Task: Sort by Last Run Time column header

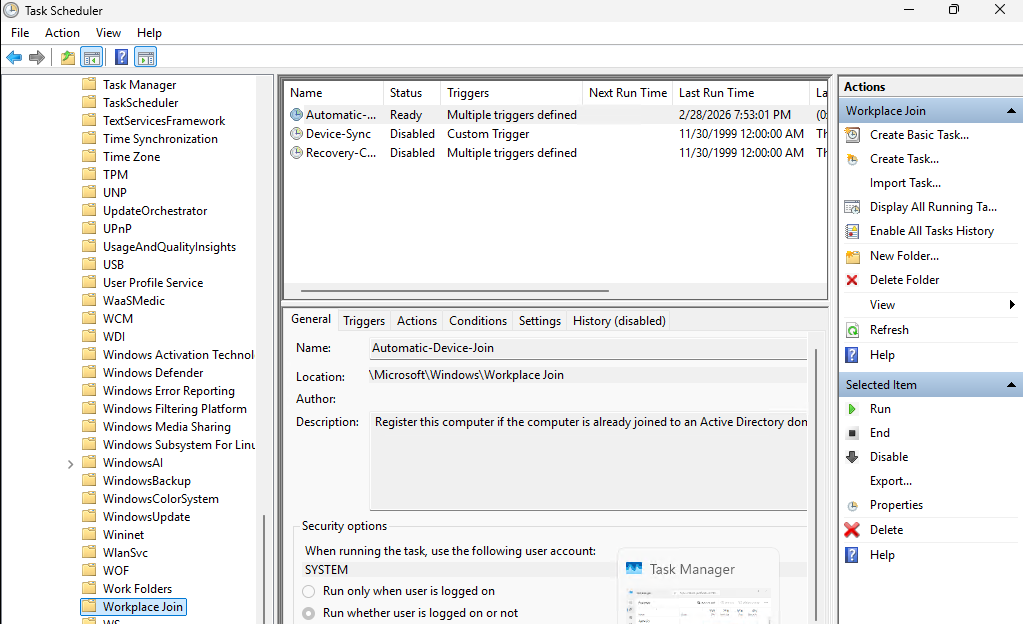Action: click(x=741, y=93)
